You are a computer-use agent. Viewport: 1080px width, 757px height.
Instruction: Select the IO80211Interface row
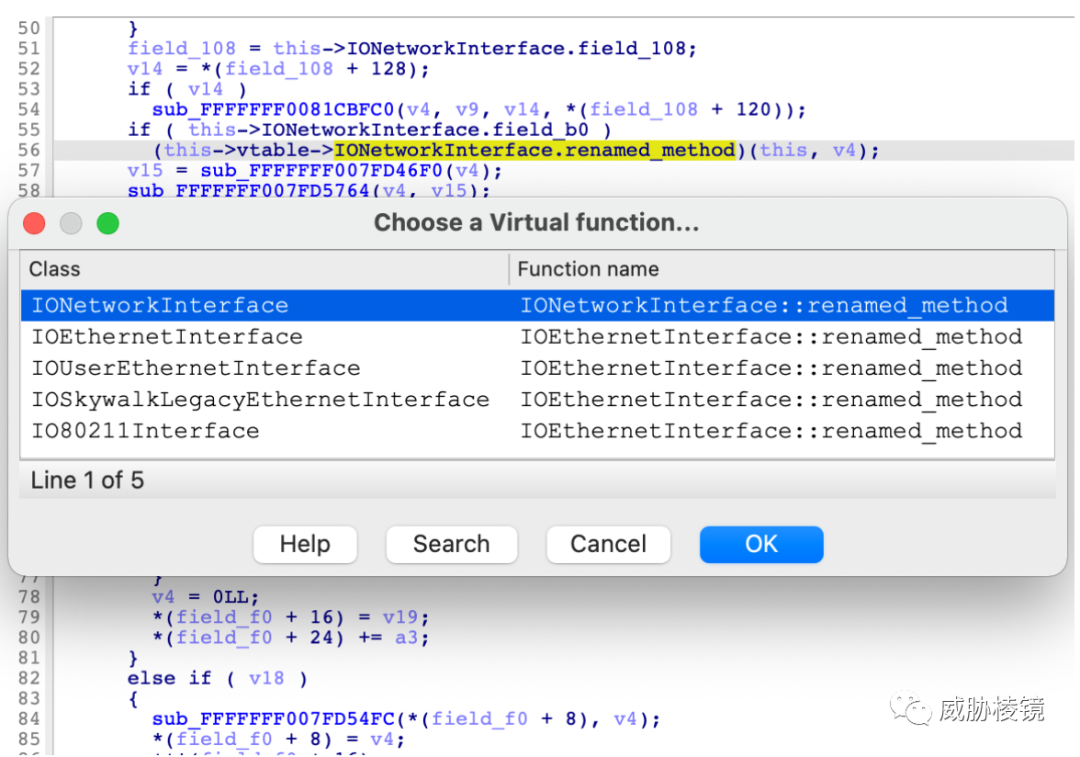[x=537, y=431]
